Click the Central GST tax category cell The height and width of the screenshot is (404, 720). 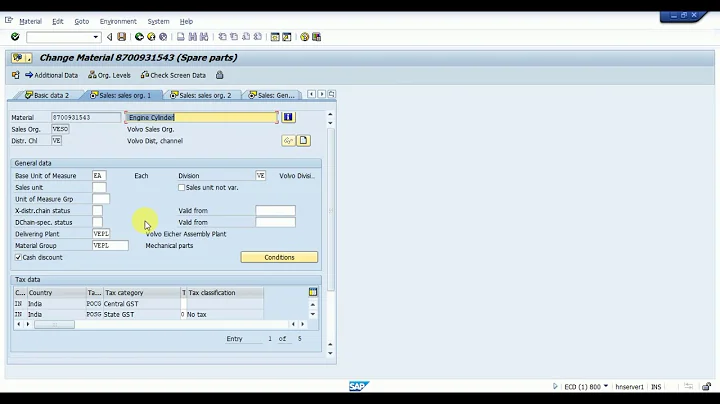(x=142, y=303)
